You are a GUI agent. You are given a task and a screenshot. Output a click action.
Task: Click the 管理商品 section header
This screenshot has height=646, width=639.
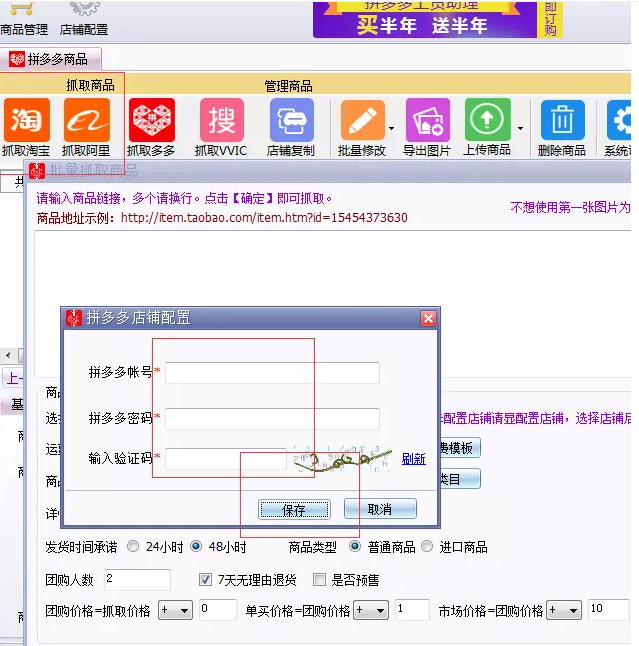[288, 86]
